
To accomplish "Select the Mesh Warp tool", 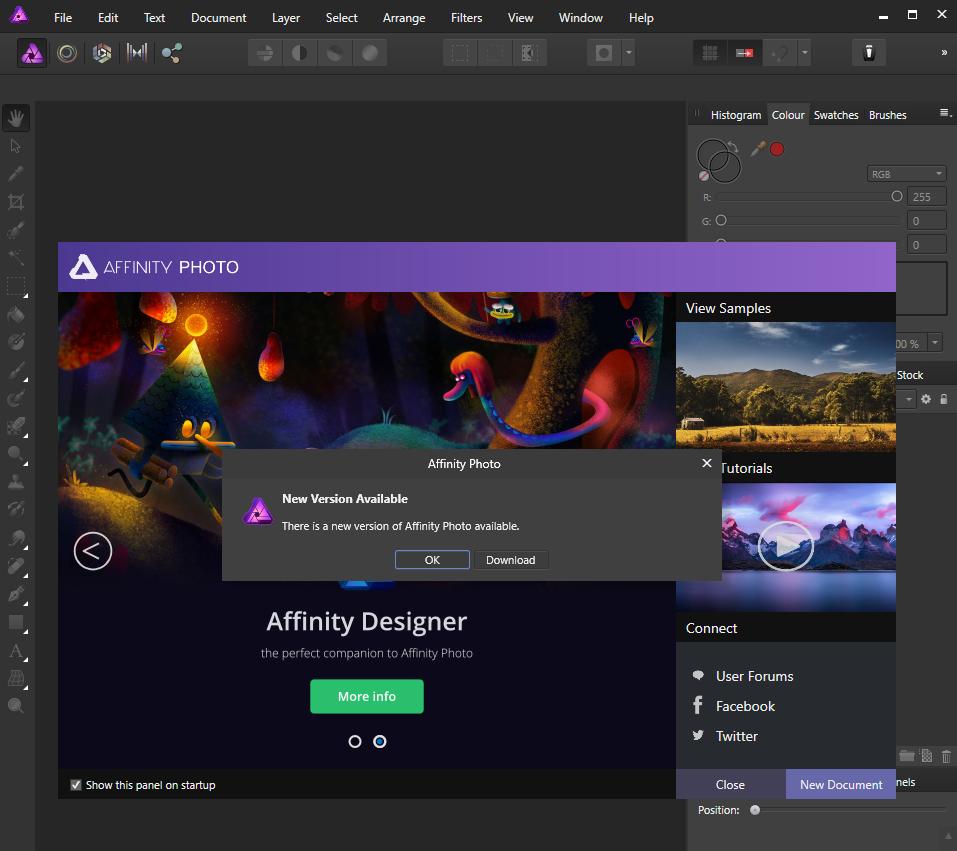I will coord(16,678).
